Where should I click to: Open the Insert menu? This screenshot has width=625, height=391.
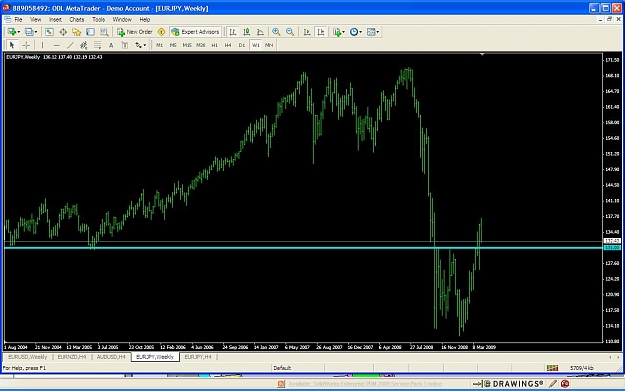55,19
